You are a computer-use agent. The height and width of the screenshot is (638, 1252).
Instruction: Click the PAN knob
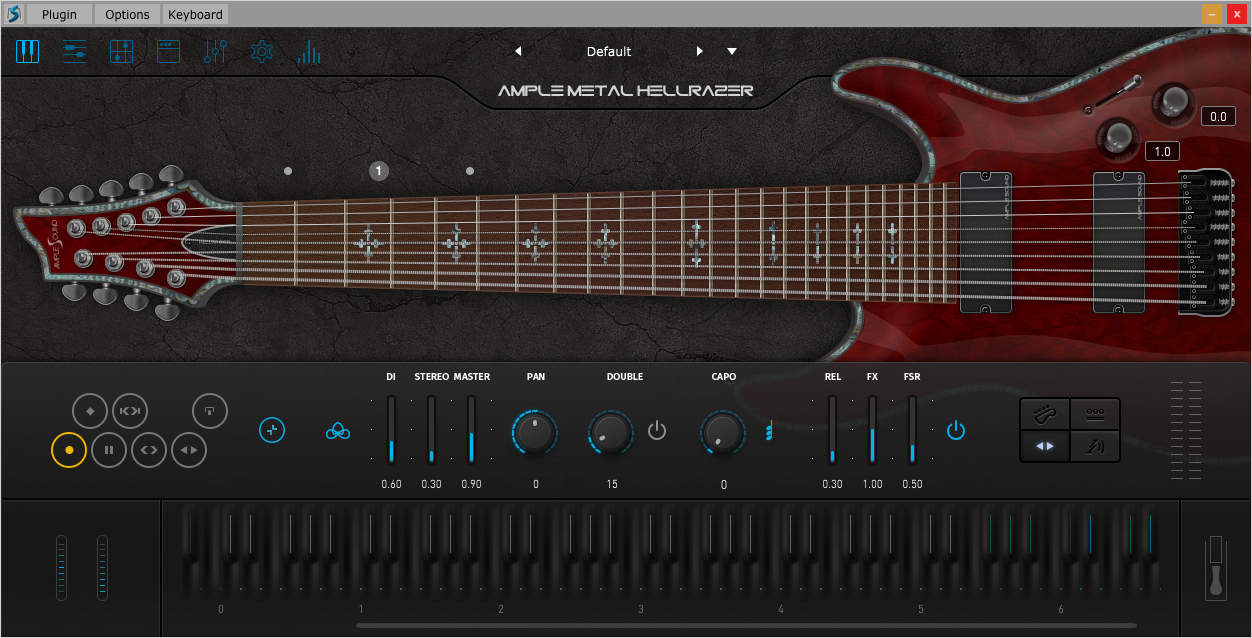pos(535,432)
